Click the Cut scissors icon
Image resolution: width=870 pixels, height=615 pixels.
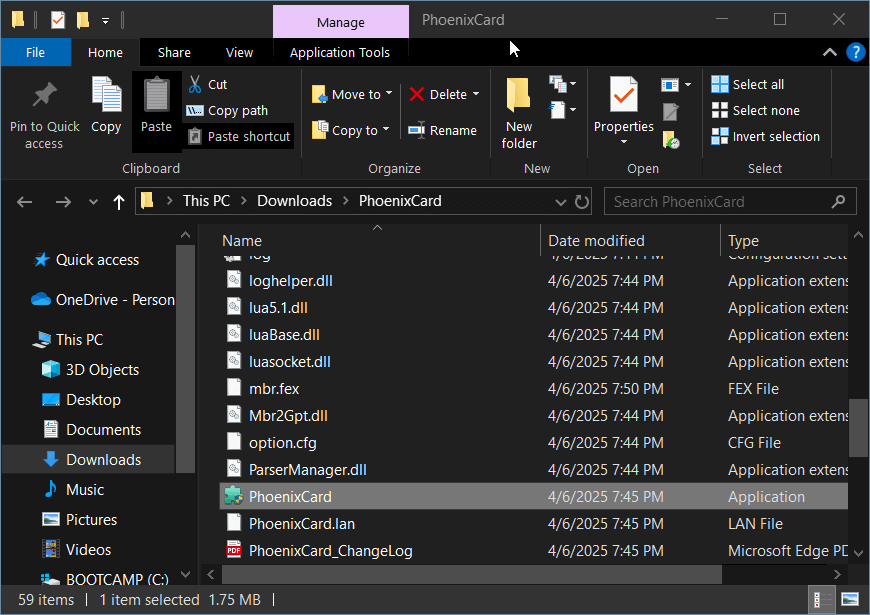(195, 84)
